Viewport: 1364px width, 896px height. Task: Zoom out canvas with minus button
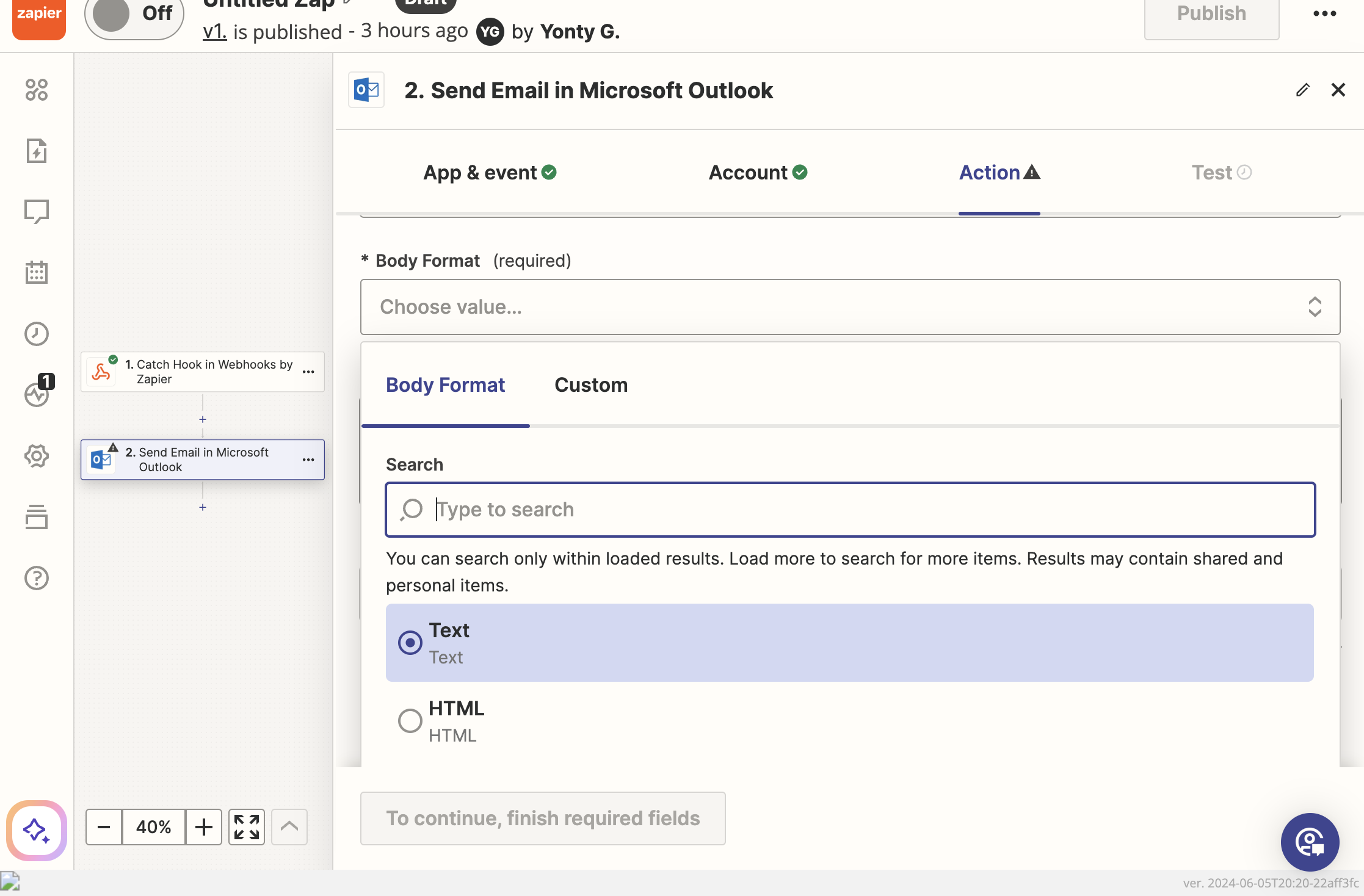(104, 827)
